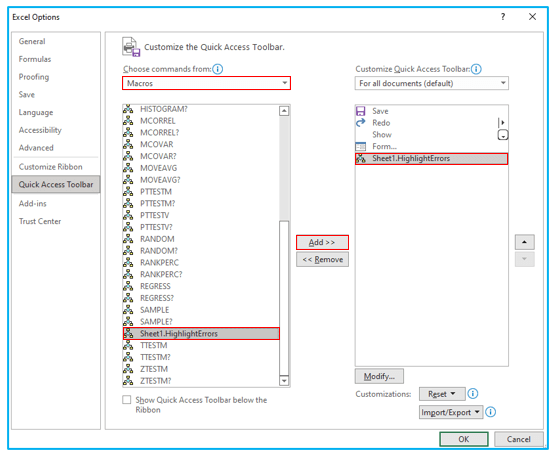Image resolution: width=556 pixels, height=457 pixels.
Task: Click the info icon beside Reset
Action: click(x=473, y=394)
